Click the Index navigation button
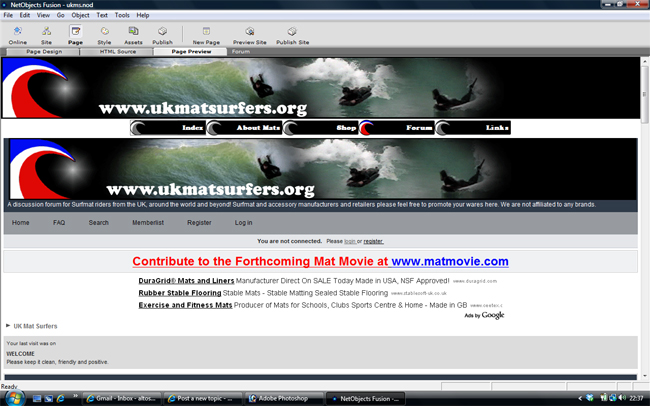This screenshot has width=650, height=406. tap(168, 128)
